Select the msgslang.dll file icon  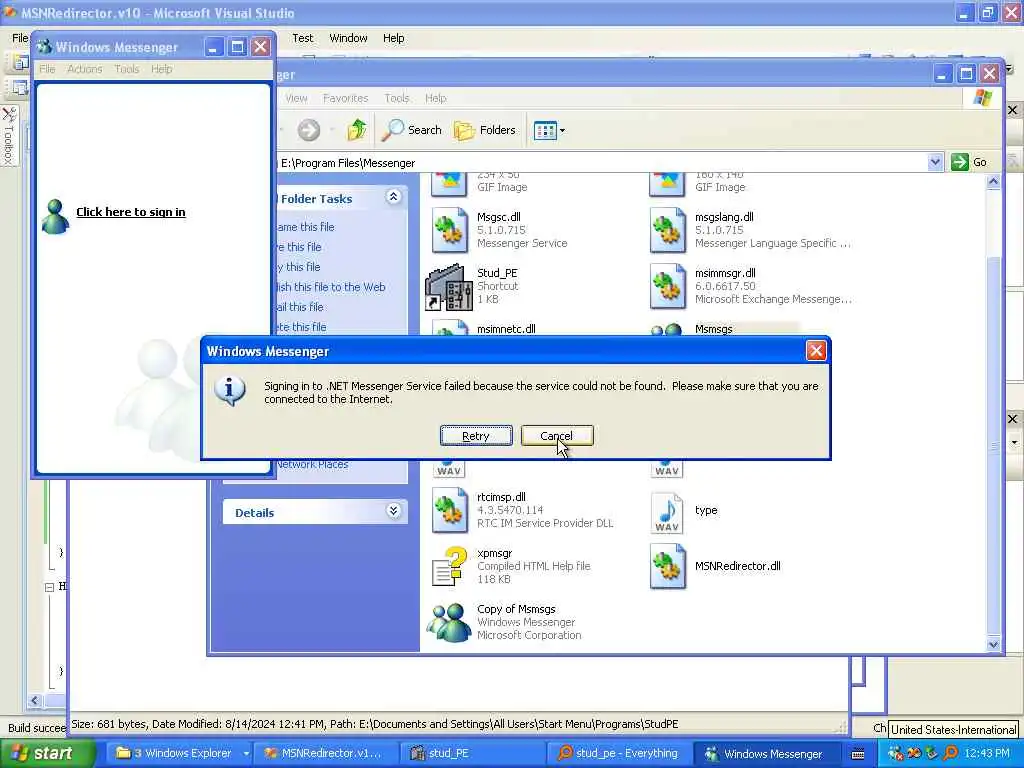(667, 230)
